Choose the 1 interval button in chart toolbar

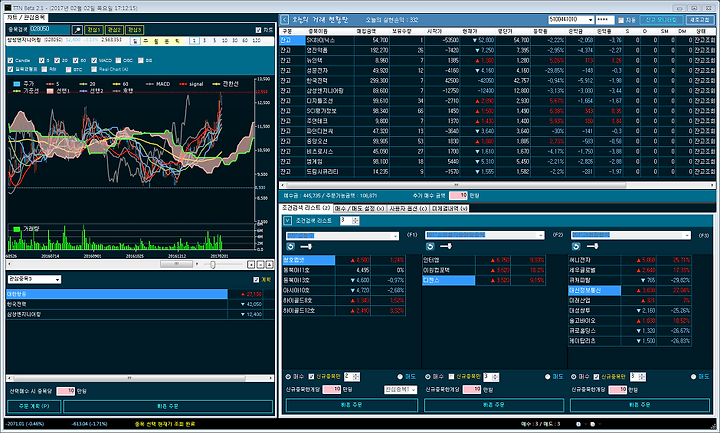[x=194, y=41]
